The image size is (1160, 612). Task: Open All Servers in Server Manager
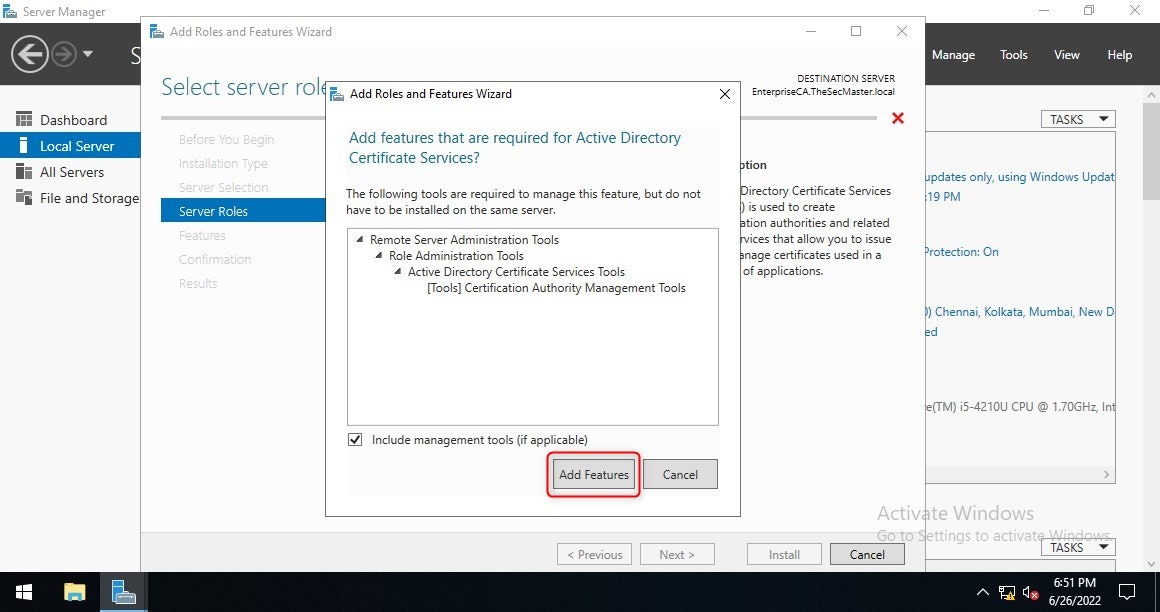pyautogui.click(x=70, y=172)
